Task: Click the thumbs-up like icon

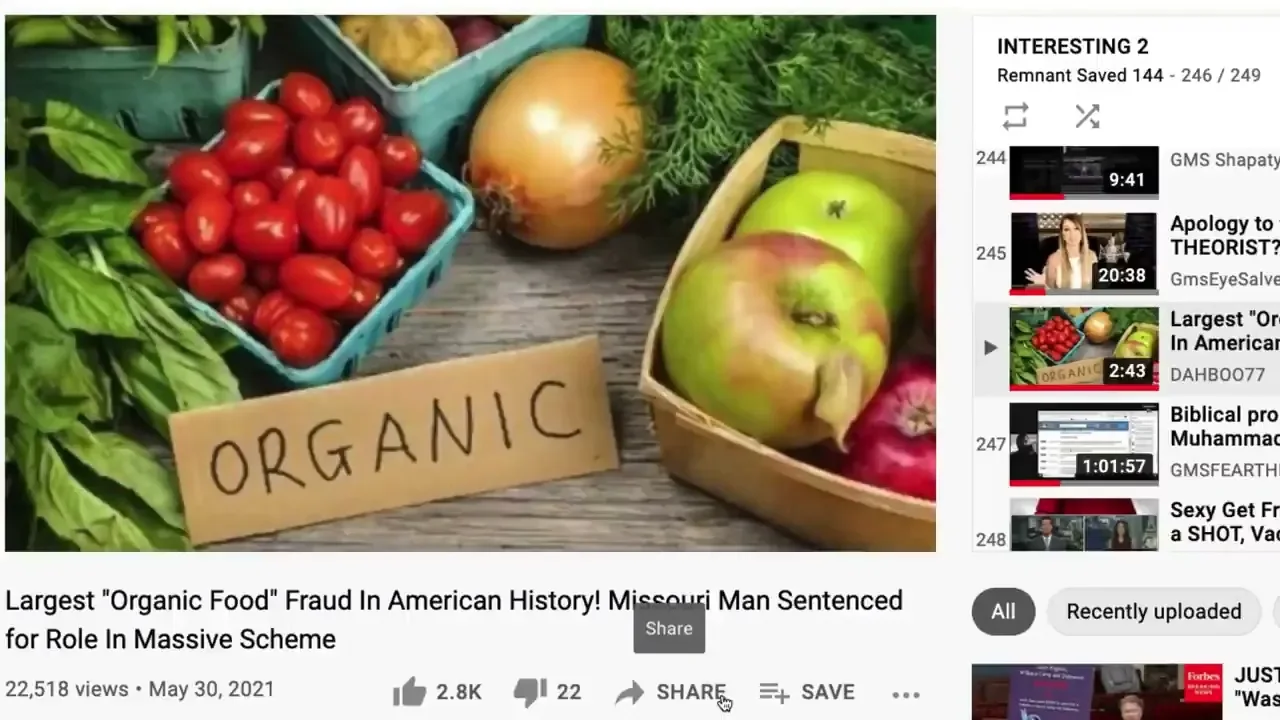Action: tap(409, 691)
